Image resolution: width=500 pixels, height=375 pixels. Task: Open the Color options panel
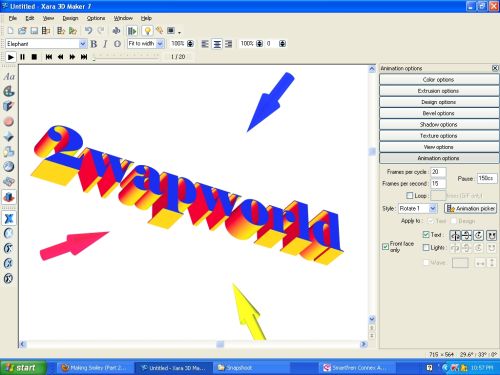[439, 79]
